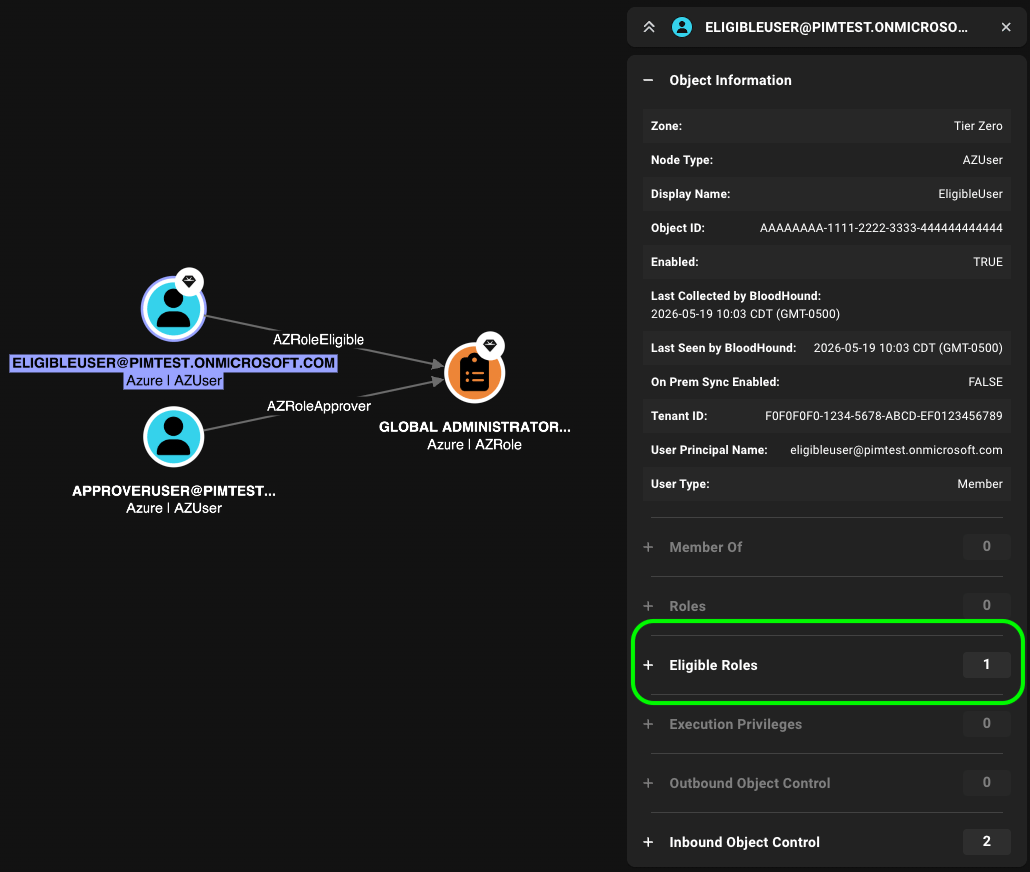Click the Last Collected by BloodHound timestamp
Screen dimensions: 1030x872
click(745, 314)
